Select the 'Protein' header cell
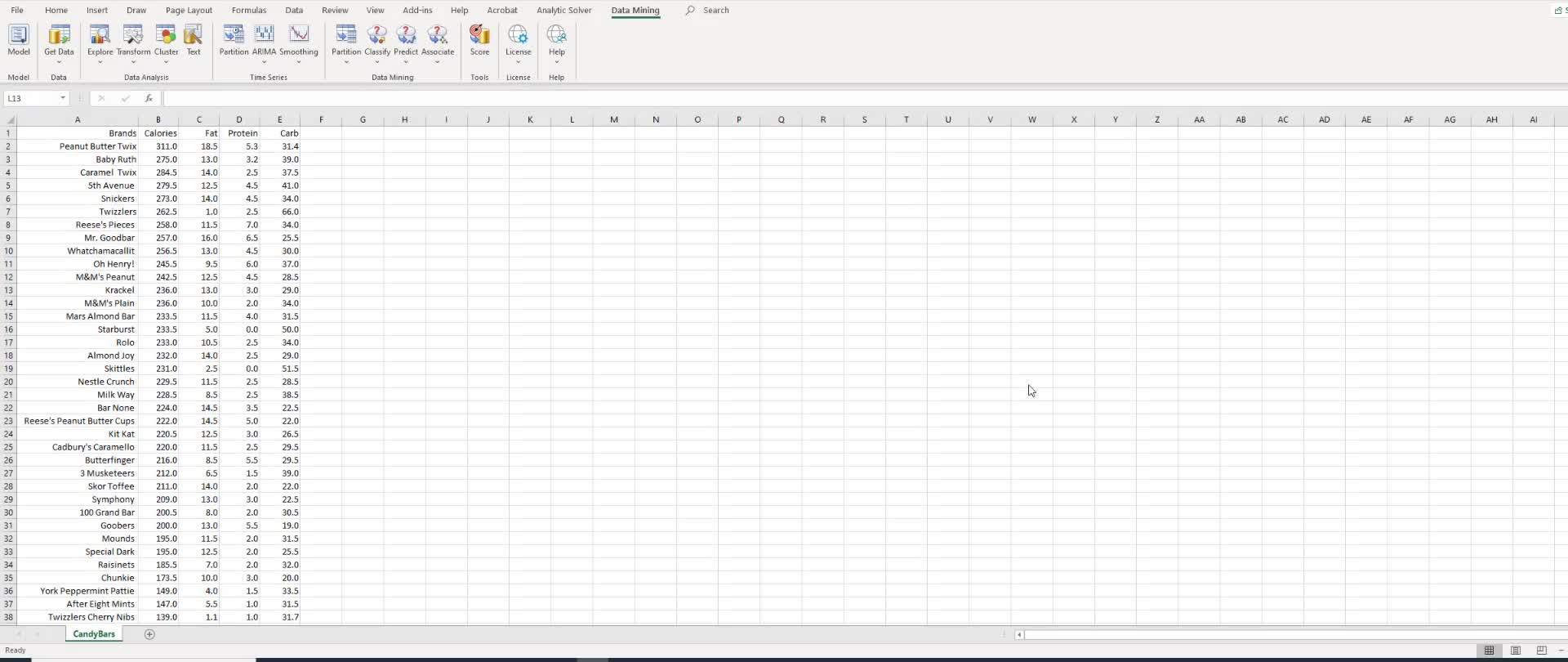Viewport: 1568px width, 662px height. point(239,133)
